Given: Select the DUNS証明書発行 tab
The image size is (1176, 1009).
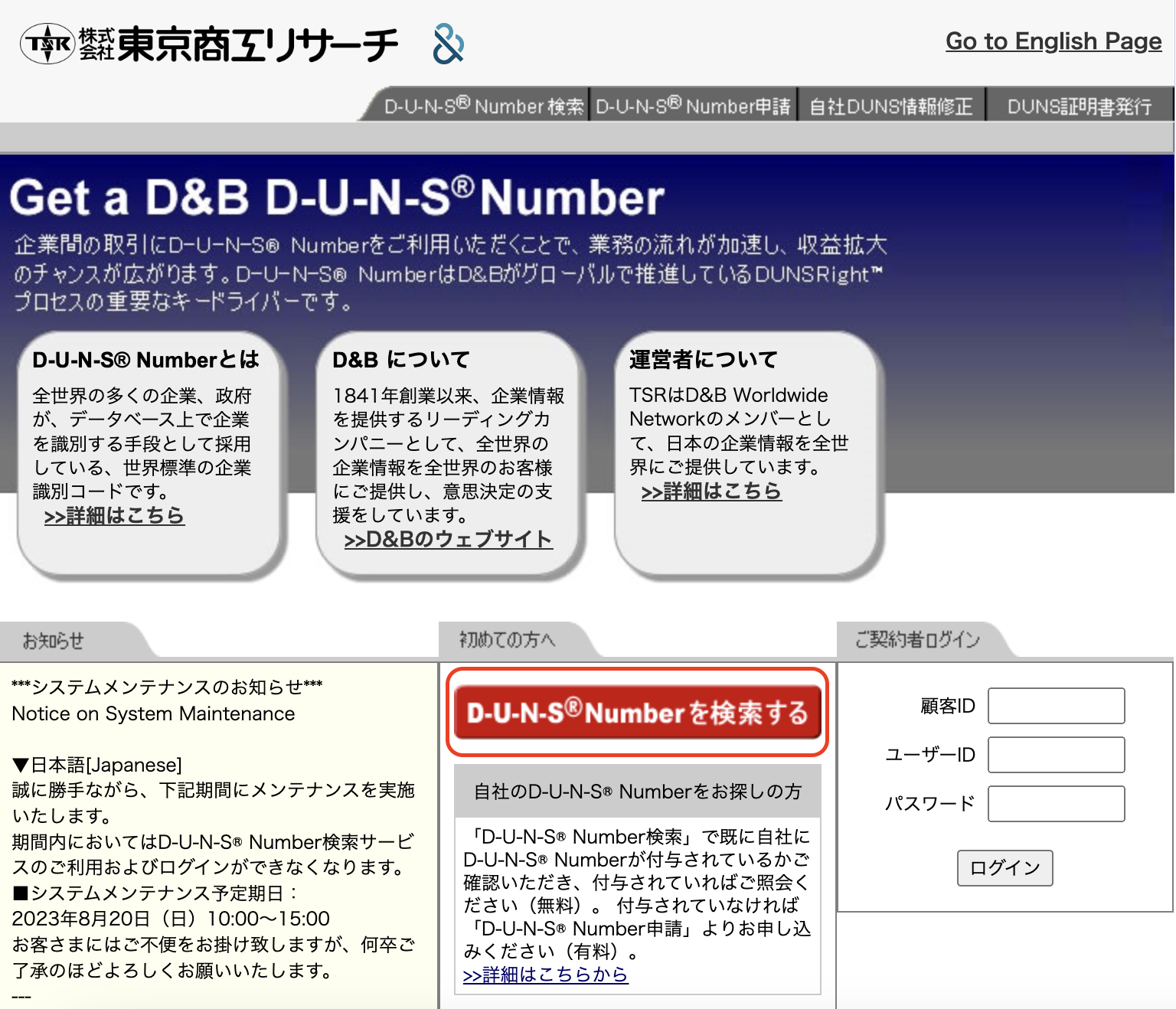Looking at the screenshot, I should tap(1080, 106).
